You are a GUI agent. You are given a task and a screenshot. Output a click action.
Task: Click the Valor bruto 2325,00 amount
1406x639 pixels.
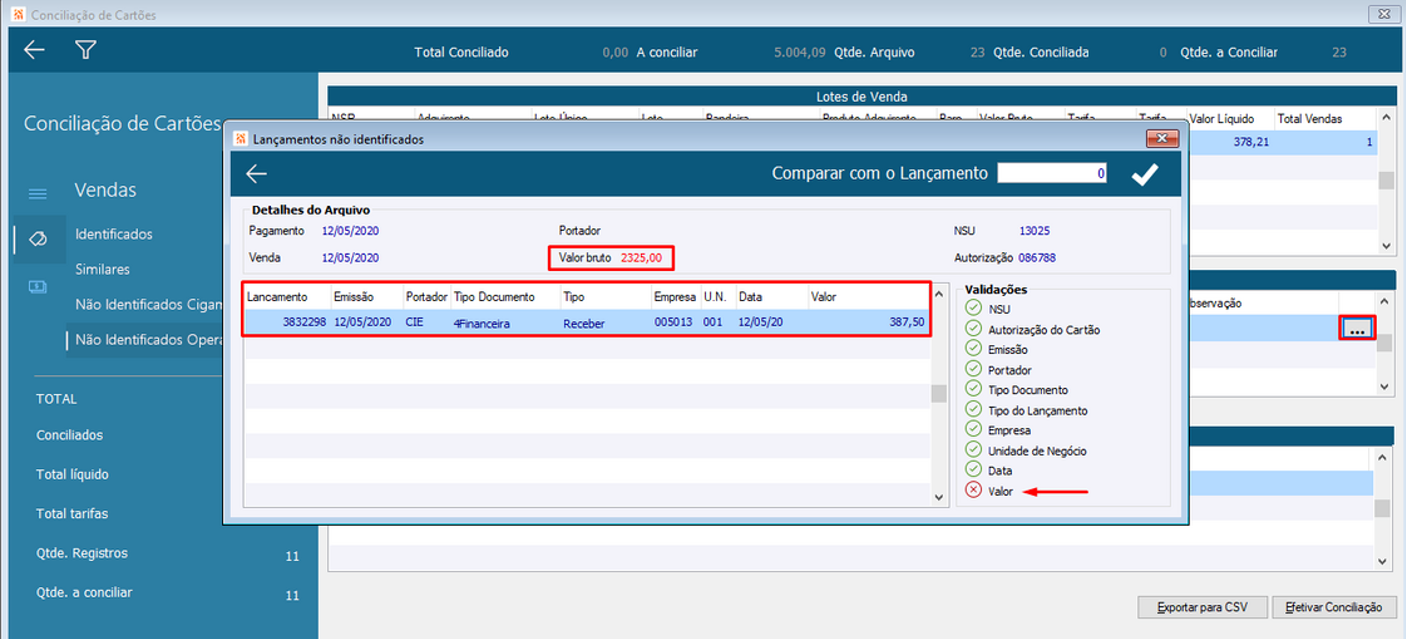pos(642,258)
